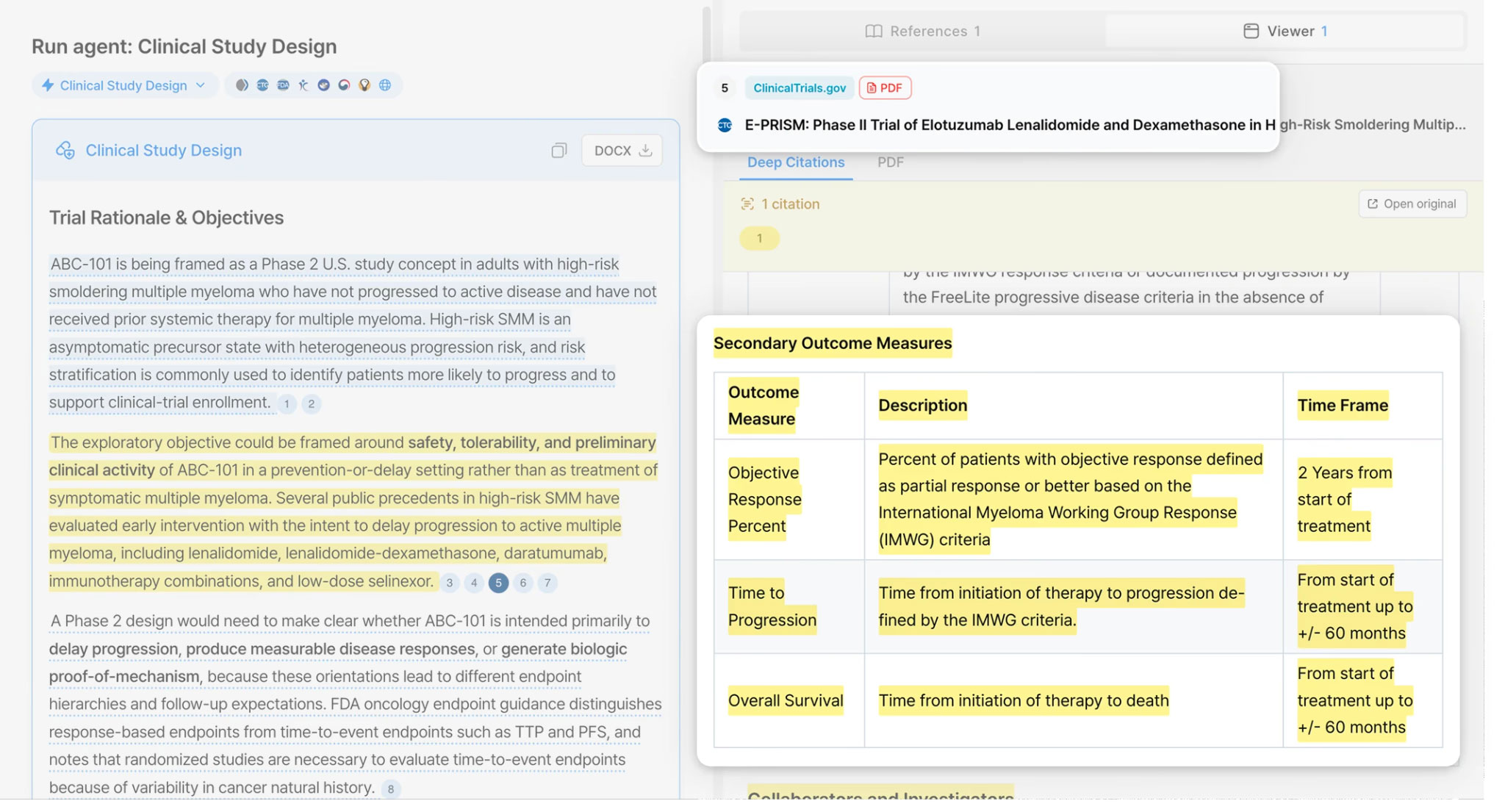Select the Deep Citations tab

[x=796, y=162]
